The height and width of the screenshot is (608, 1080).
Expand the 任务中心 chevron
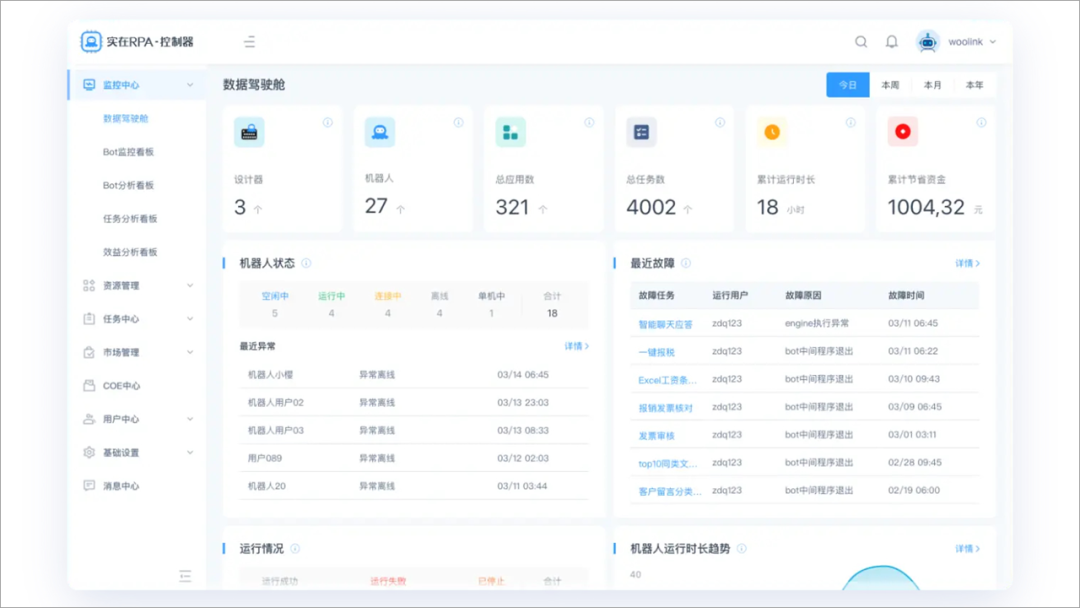(190, 319)
